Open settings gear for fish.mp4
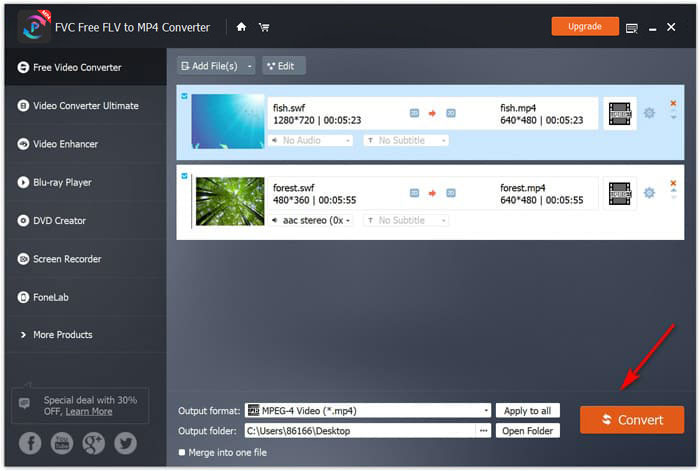This screenshot has height=471, width=700. click(x=649, y=113)
